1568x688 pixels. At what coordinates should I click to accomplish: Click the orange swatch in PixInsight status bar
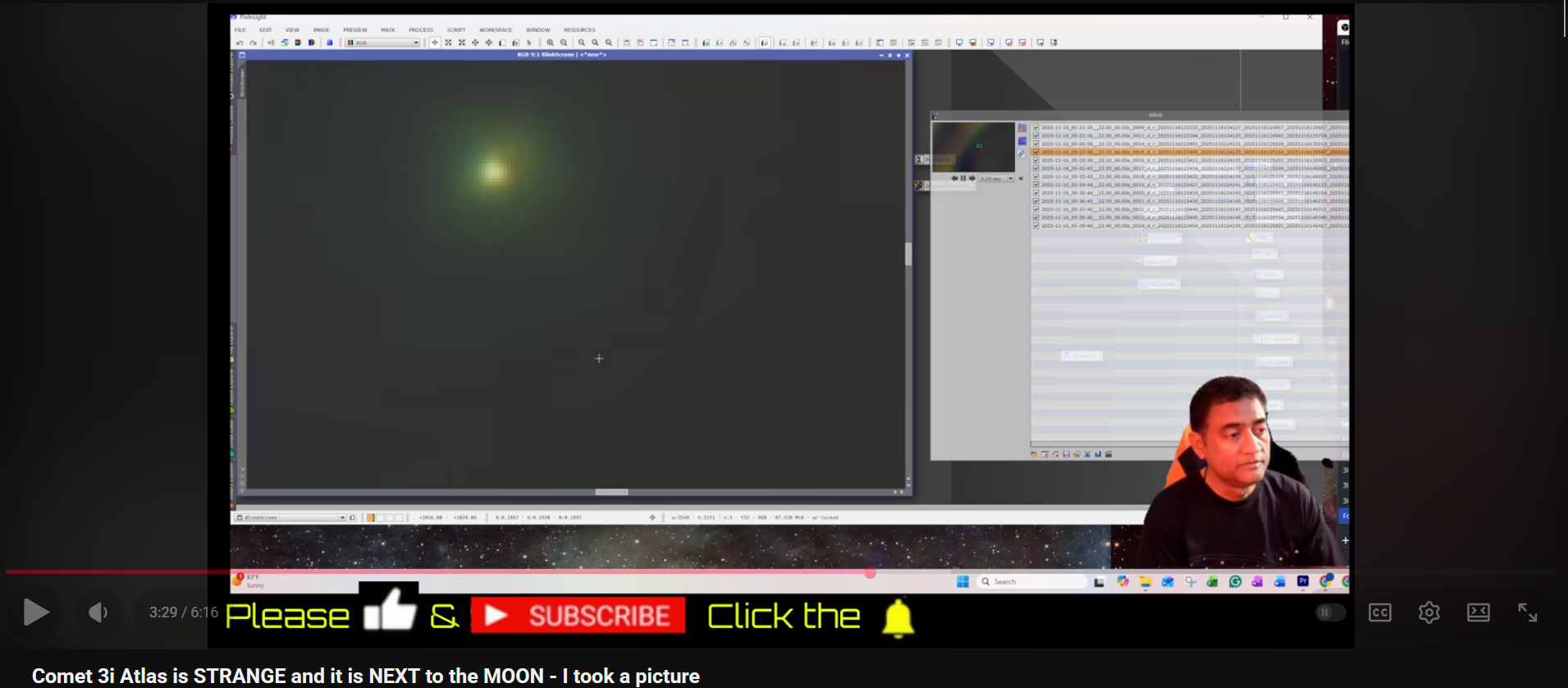pyautogui.click(x=371, y=517)
